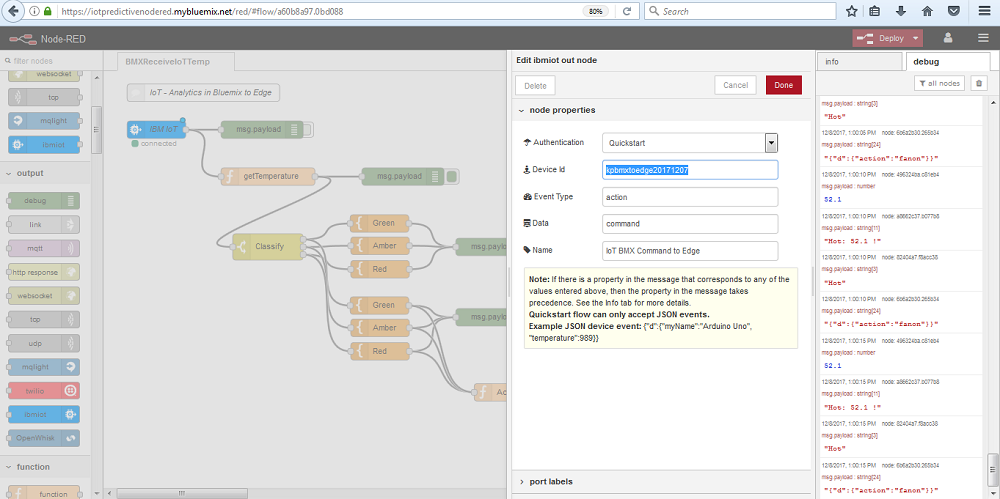Select the getTemperature function node
The height and width of the screenshot is (499, 1000).
coord(268,176)
